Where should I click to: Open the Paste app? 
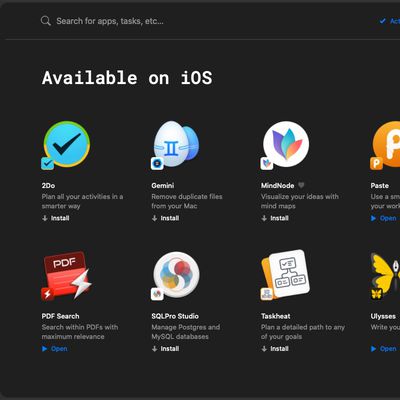coord(384,218)
